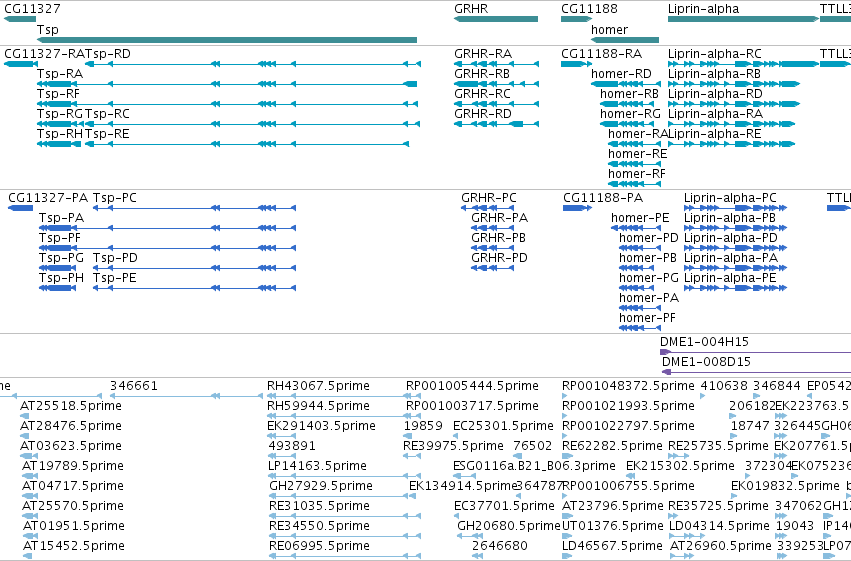This screenshot has width=851, height=561.
Task: Select the Liprin-alpha-PC protein label
Action: coord(731,198)
